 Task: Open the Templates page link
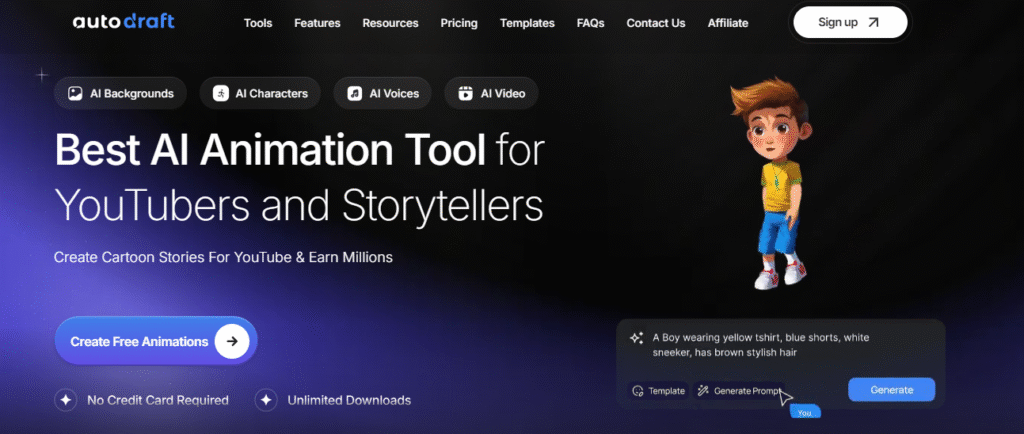527,23
